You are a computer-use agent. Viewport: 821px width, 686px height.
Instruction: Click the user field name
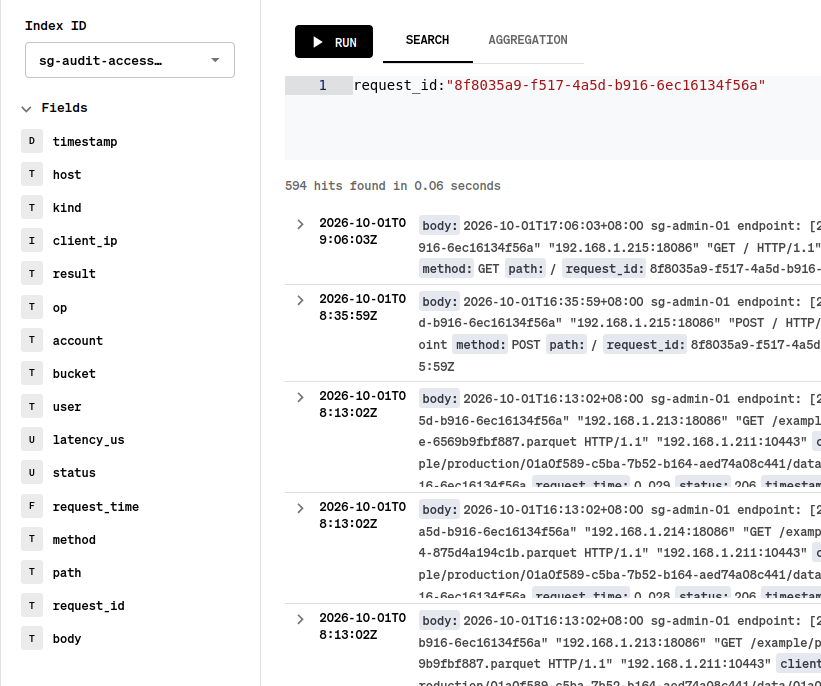(67, 407)
